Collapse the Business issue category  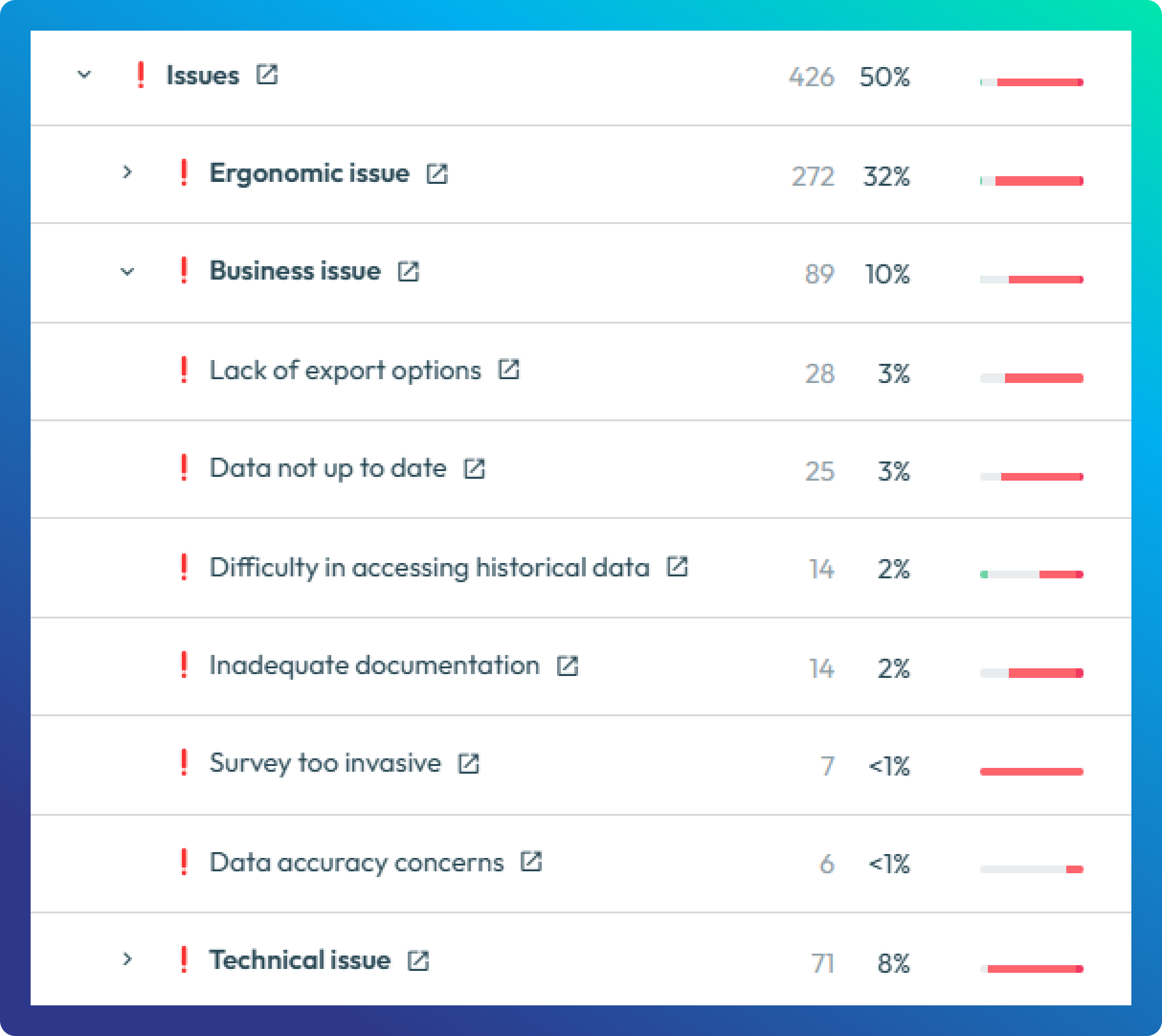(127, 271)
